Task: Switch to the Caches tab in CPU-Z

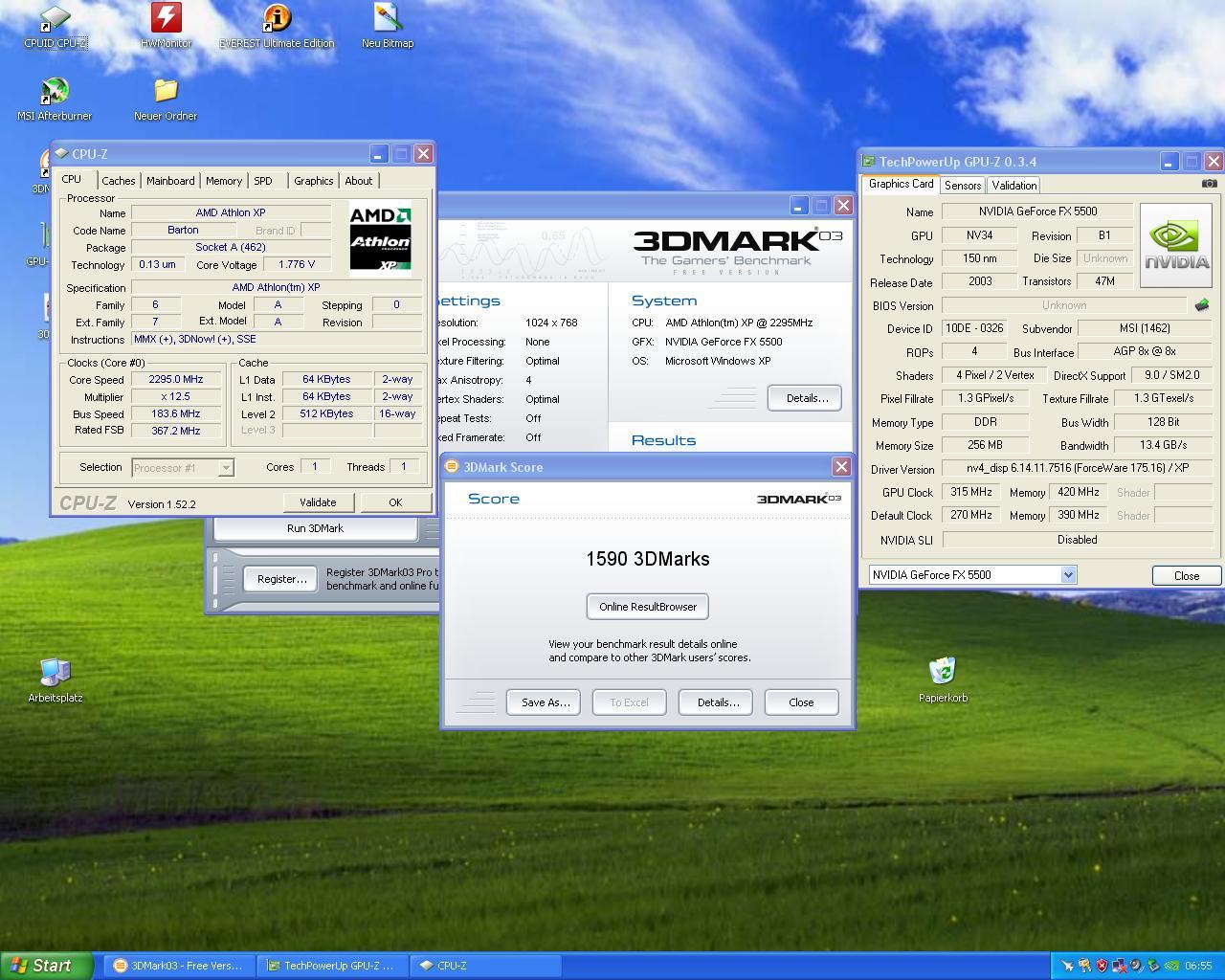Action: click(119, 181)
